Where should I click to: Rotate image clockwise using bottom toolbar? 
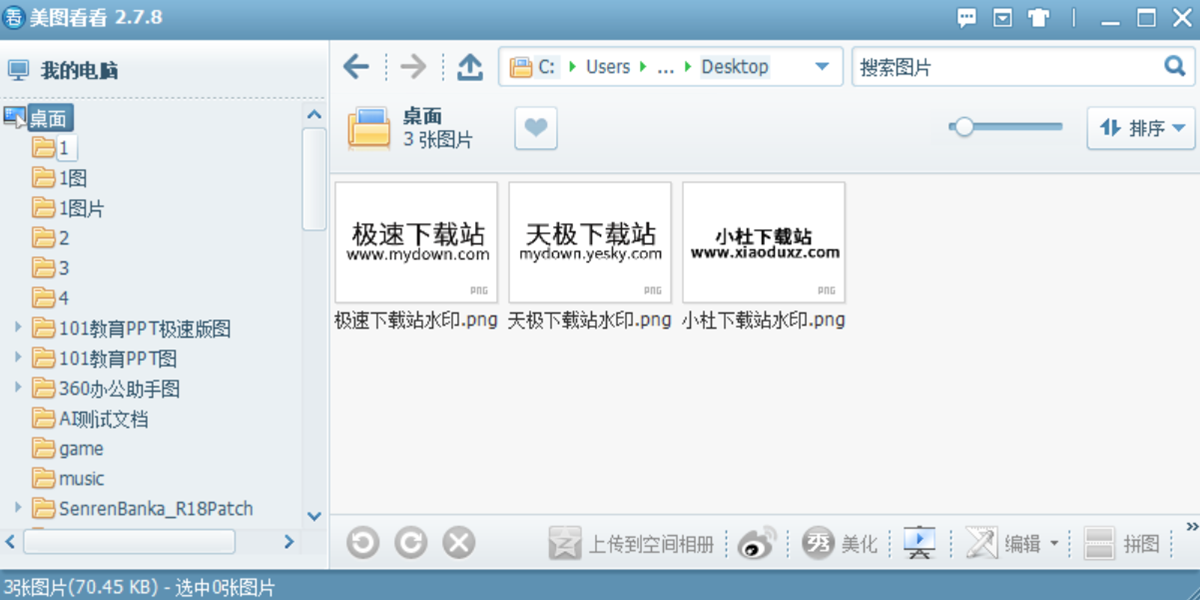[411, 543]
